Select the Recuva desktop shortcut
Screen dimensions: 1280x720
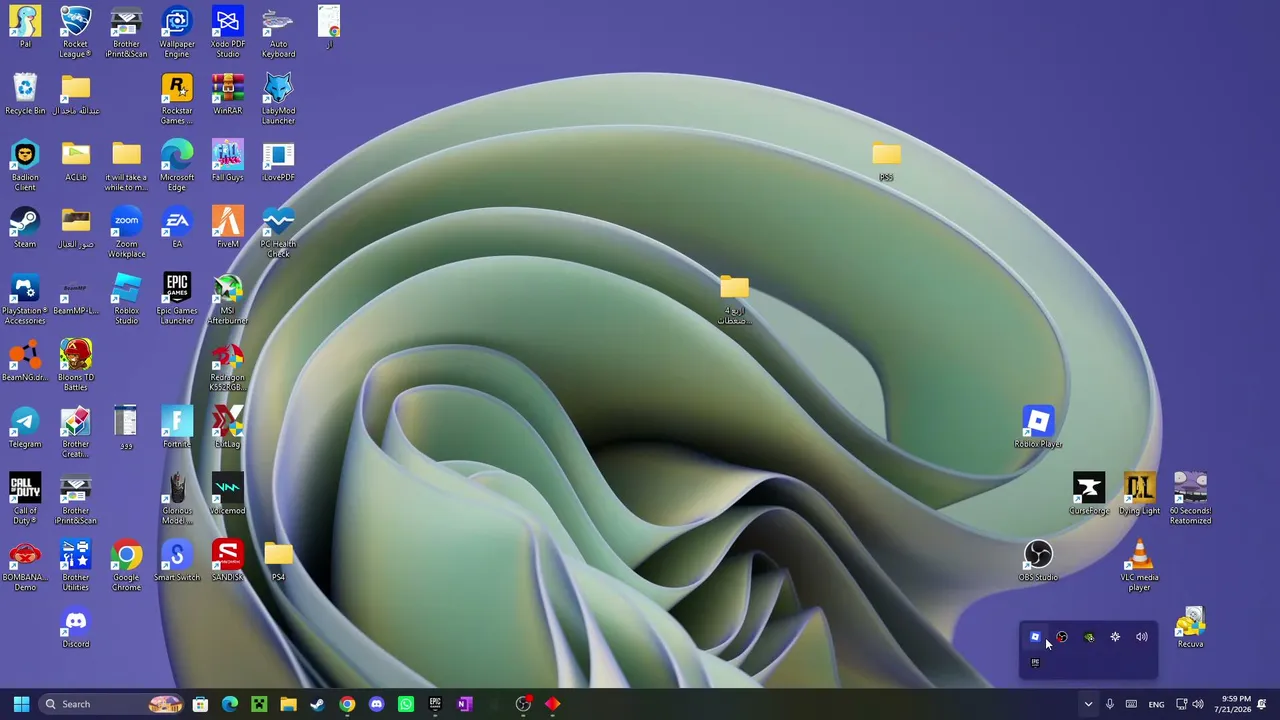point(1190,628)
